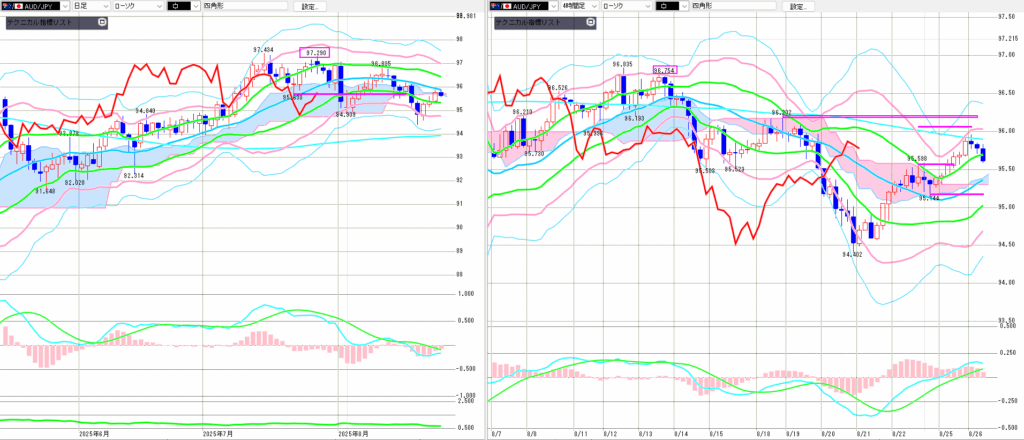
Task: Click the boxed 96.754 price label
Action: tap(665, 69)
